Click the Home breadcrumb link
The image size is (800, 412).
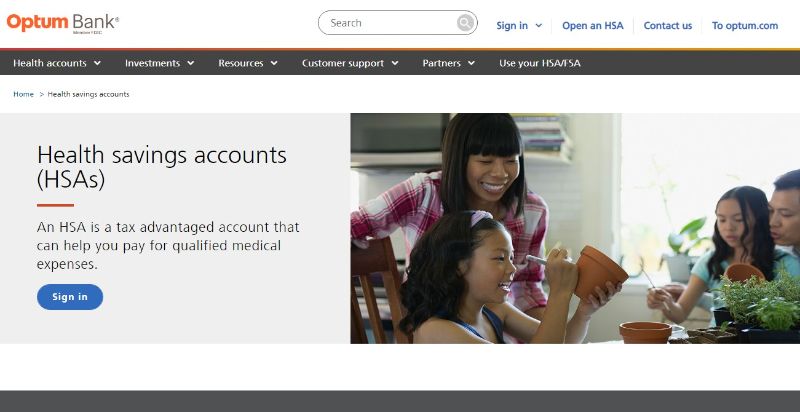coord(23,94)
